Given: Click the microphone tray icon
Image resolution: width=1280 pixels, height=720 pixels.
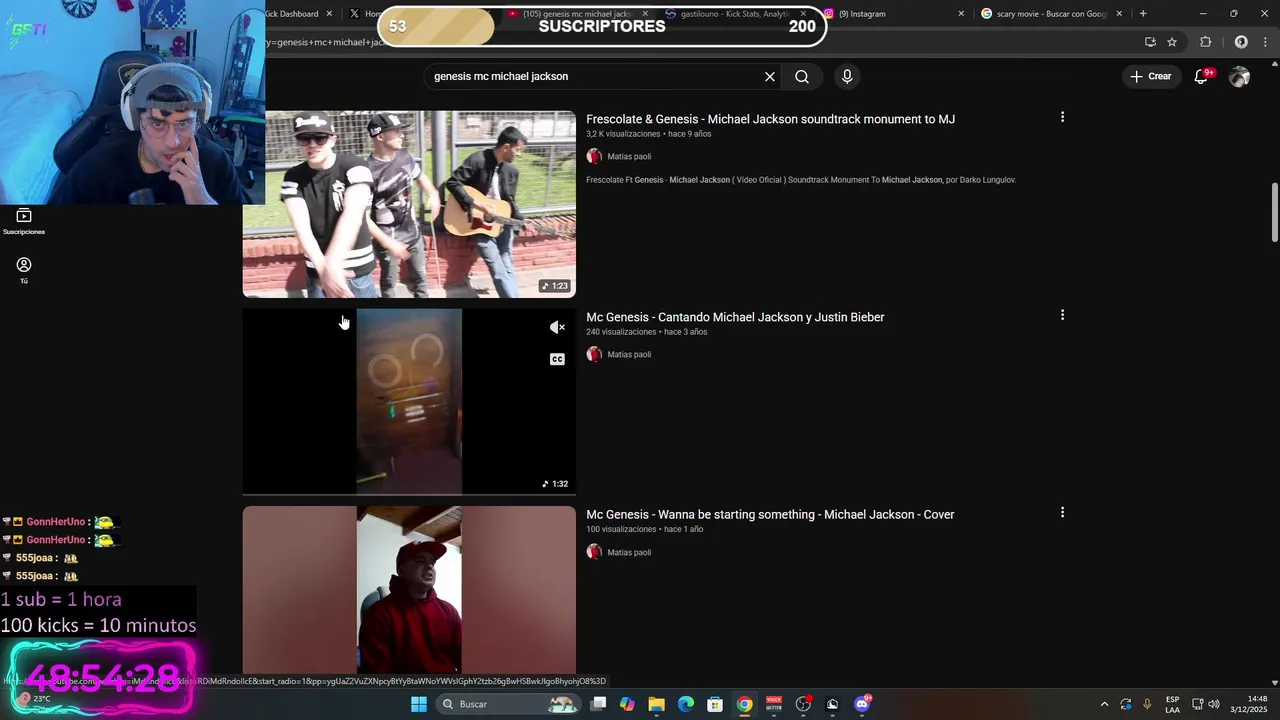Looking at the screenshot, I should [1147, 704].
